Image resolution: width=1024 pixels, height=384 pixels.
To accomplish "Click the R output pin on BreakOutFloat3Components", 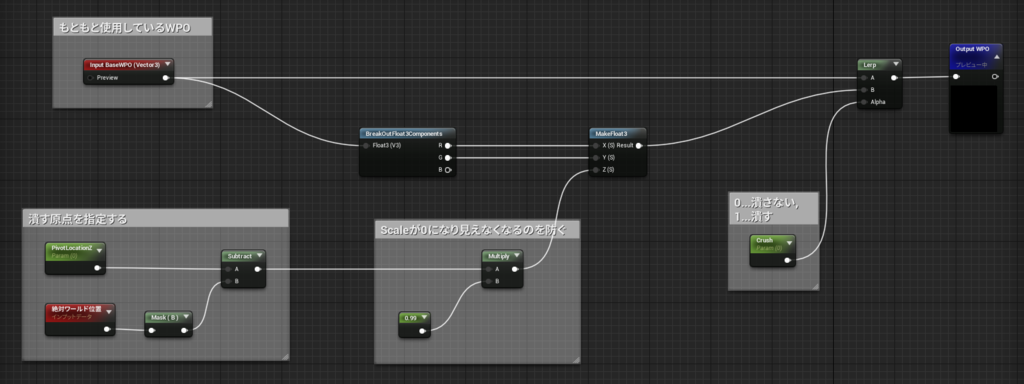I will 448,146.
